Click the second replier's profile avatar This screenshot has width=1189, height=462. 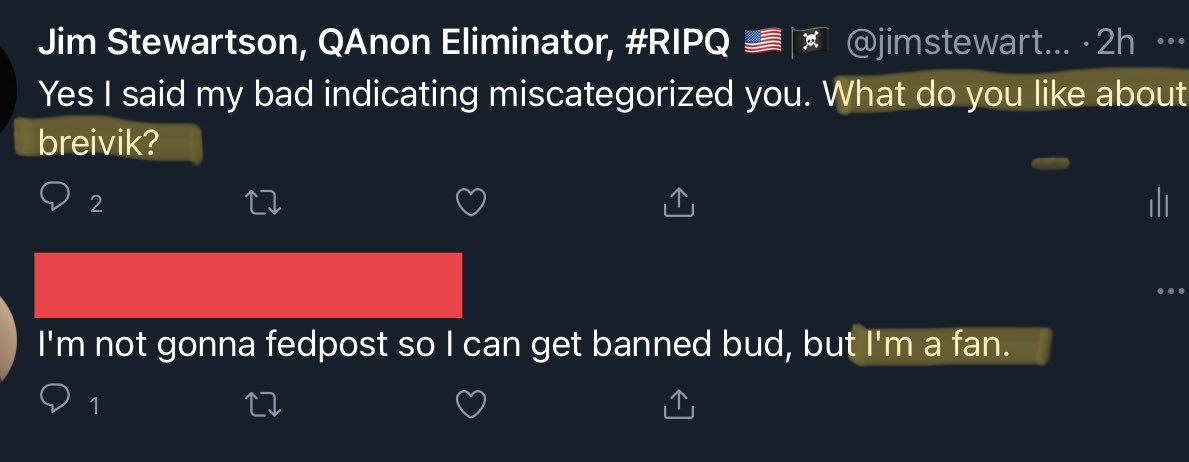coord(8,335)
